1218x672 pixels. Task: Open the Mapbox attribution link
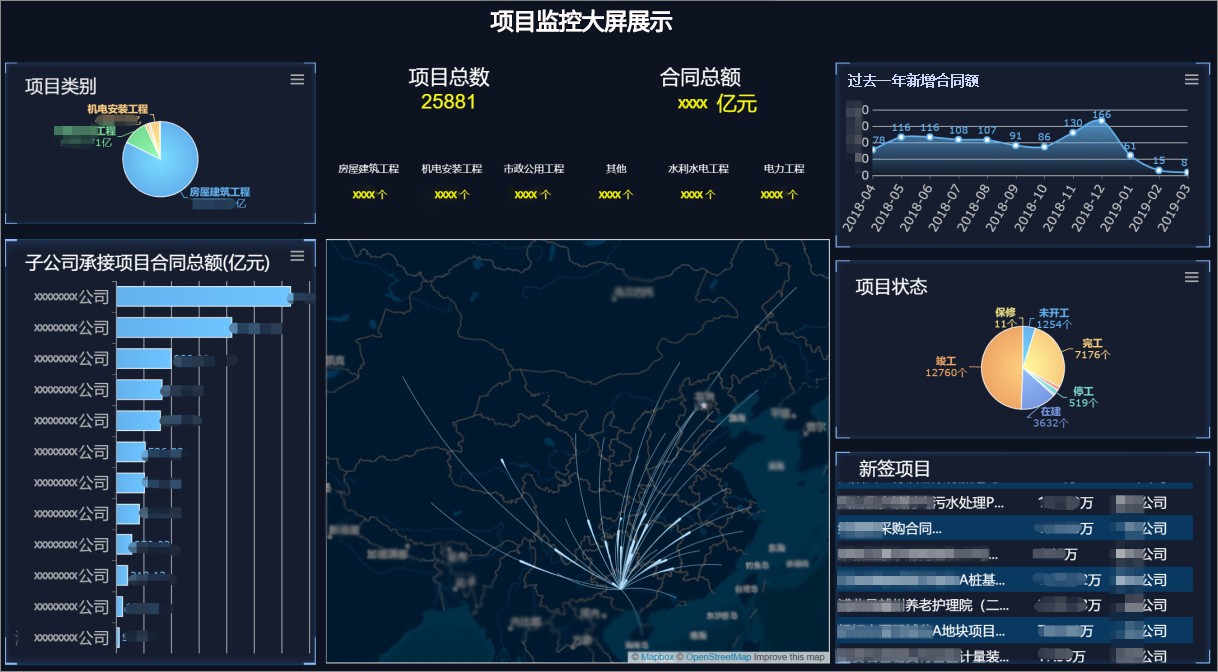(657, 657)
